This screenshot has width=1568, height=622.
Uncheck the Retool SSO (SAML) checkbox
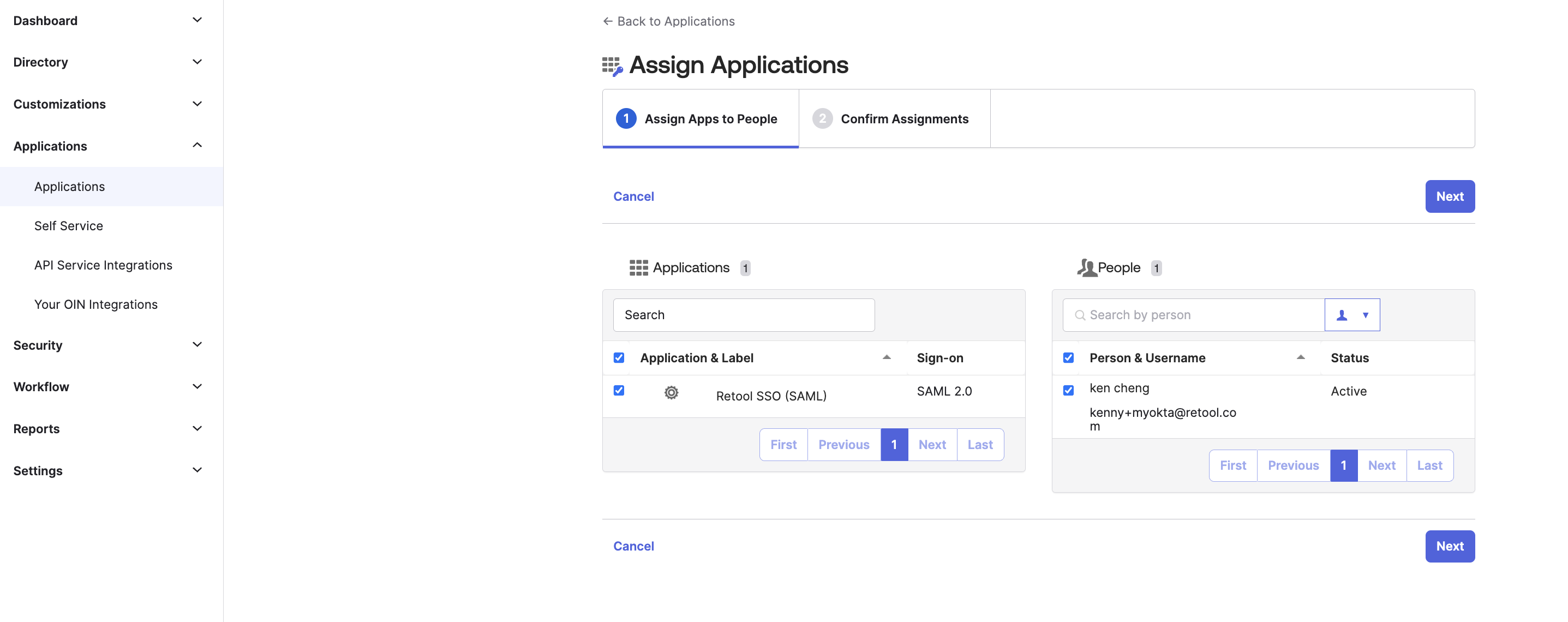point(619,390)
